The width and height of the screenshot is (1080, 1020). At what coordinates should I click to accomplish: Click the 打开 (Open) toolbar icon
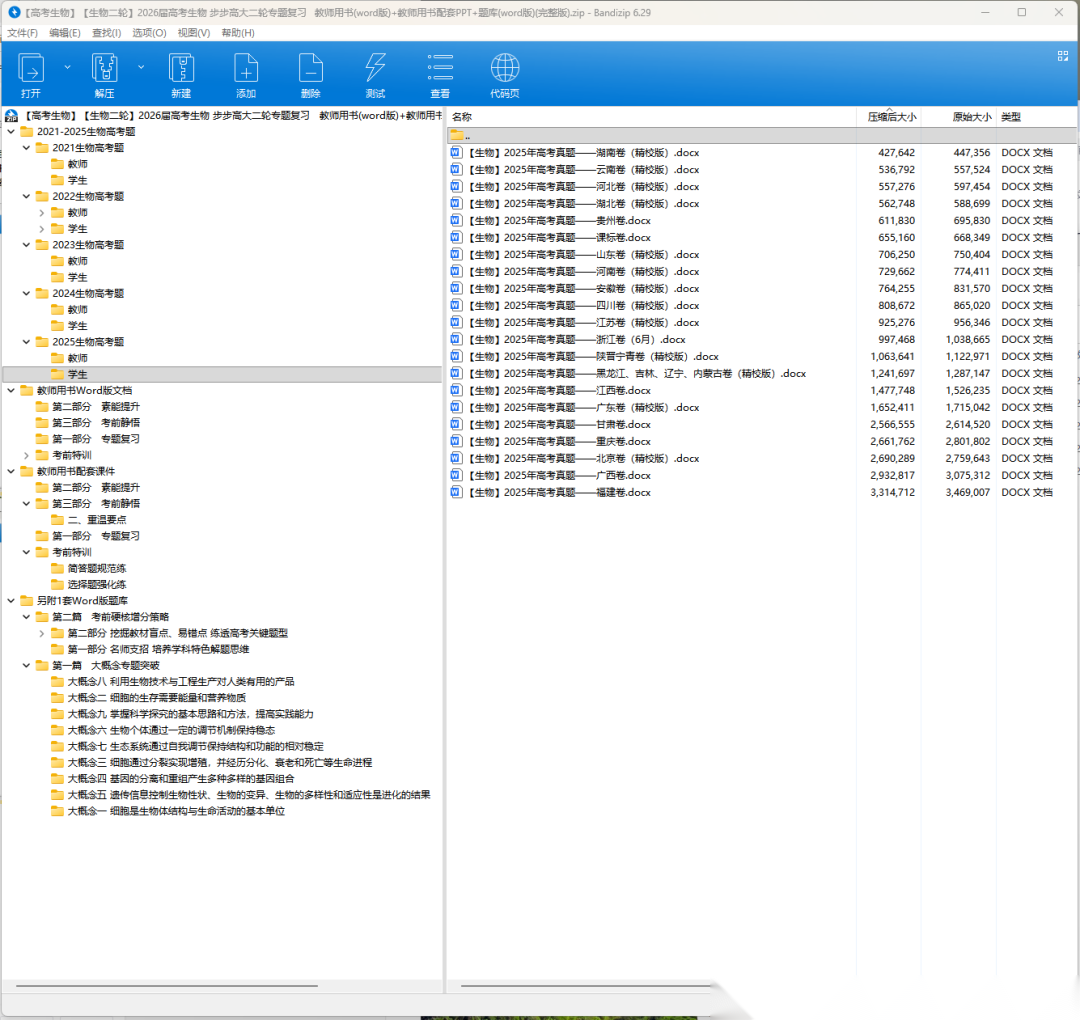[x=31, y=70]
